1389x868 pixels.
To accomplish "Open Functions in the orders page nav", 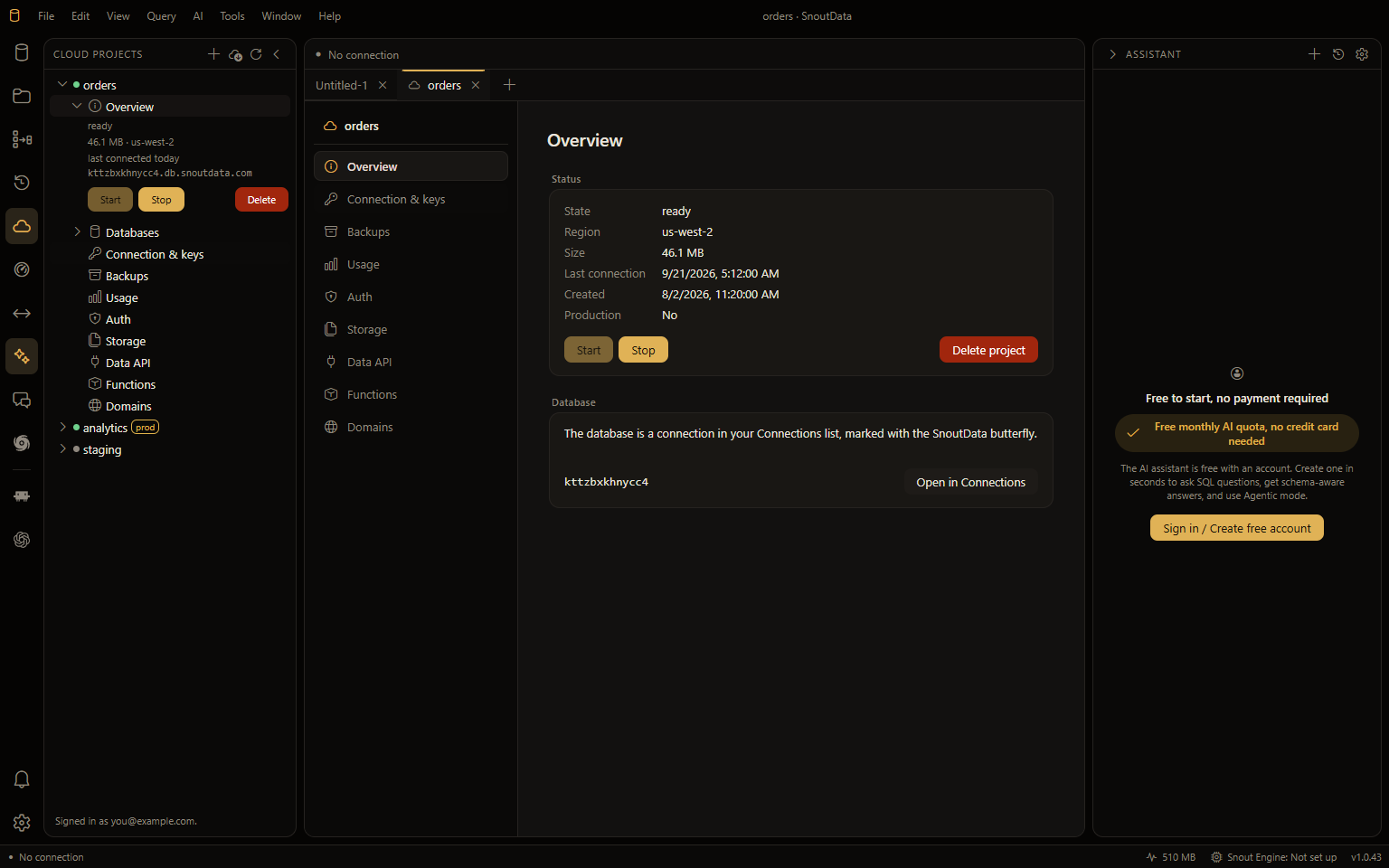I will [x=411, y=394].
